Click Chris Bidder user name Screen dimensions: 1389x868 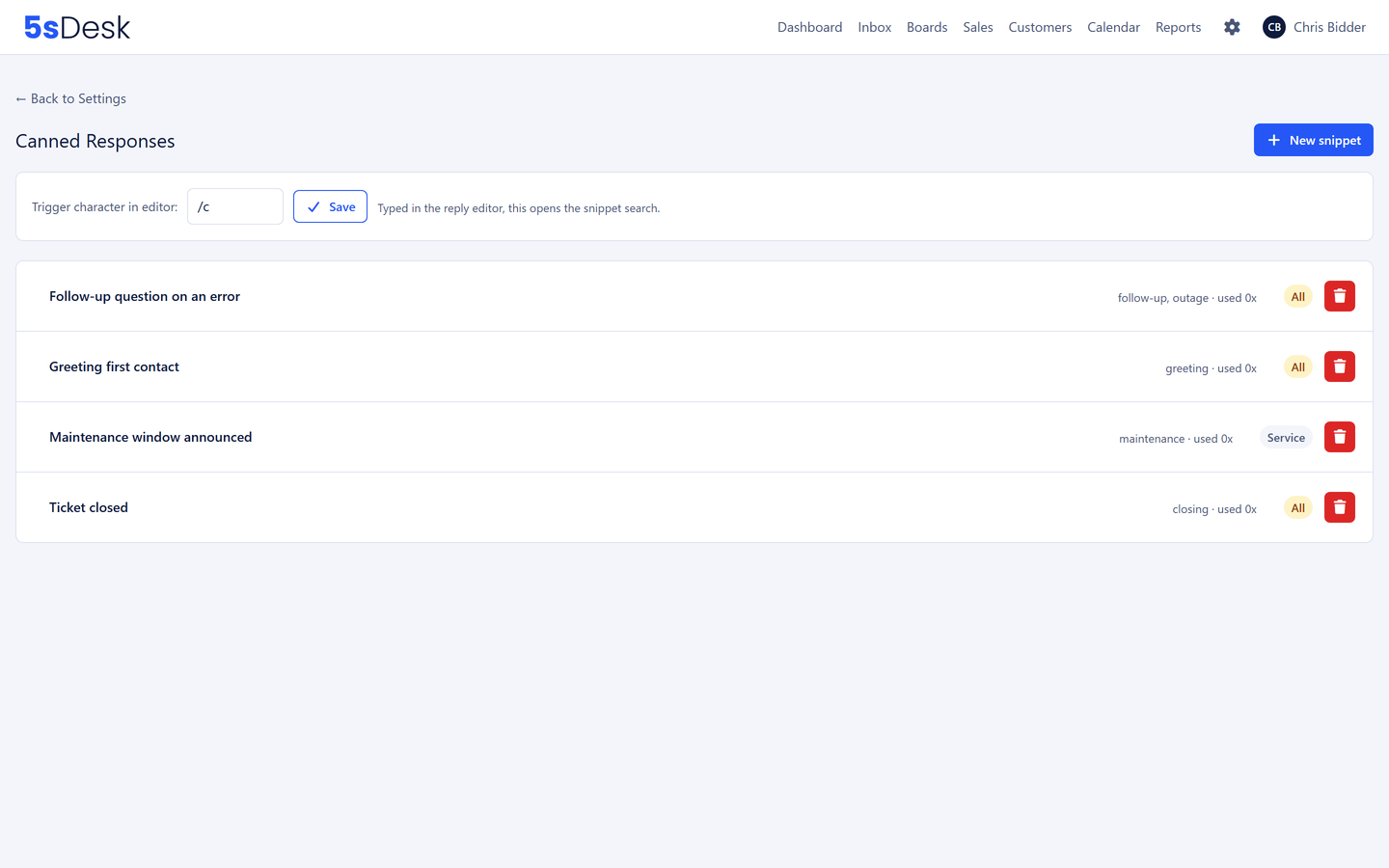(1329, 27)
